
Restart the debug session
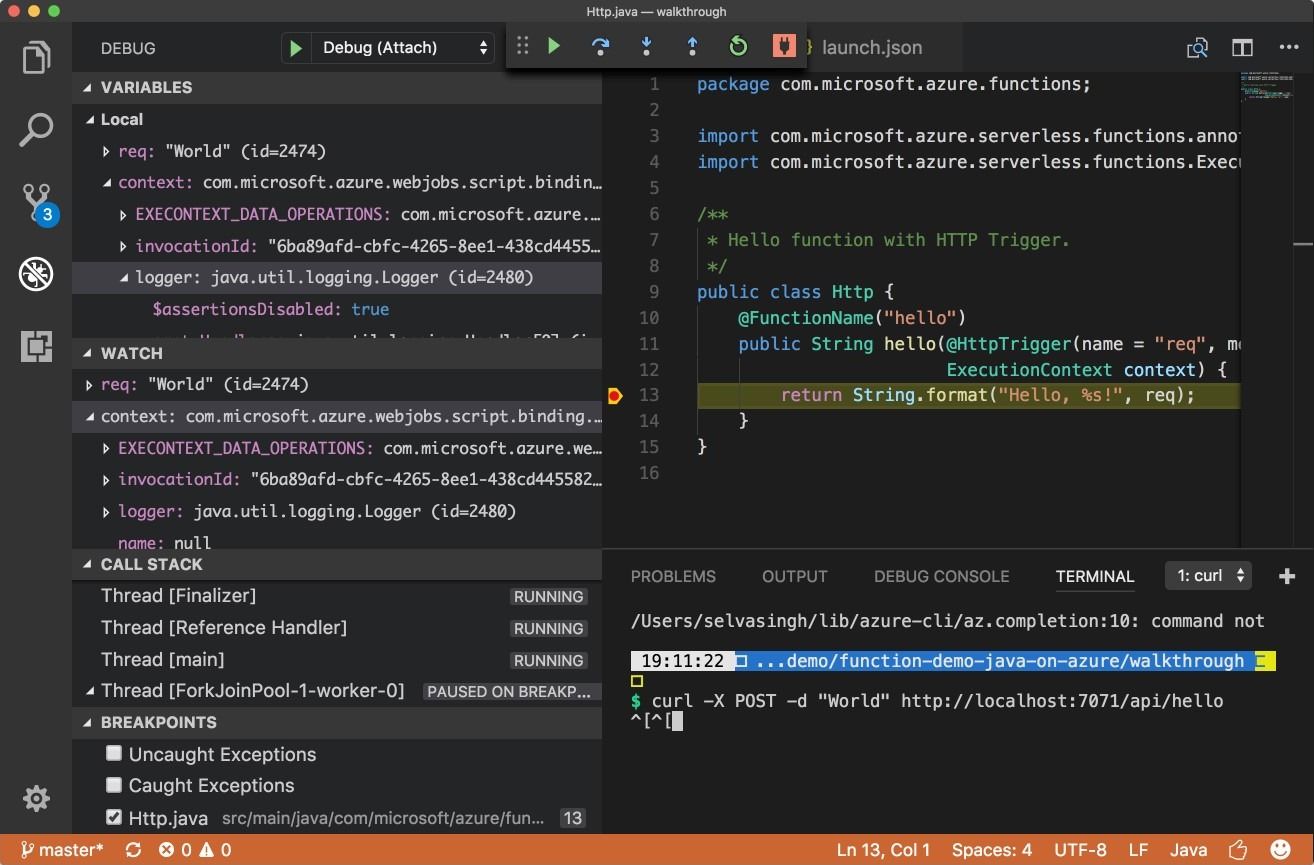(738, 46)
